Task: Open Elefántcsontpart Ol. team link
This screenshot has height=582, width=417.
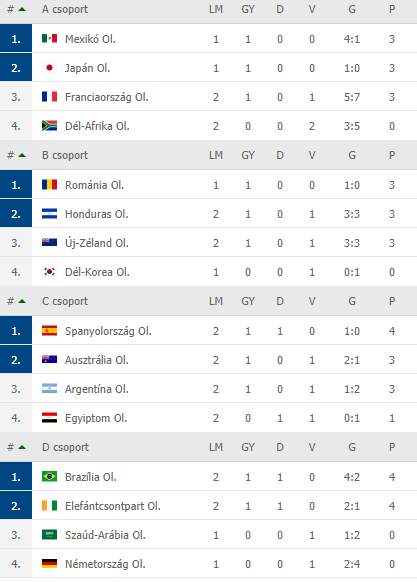Action: tap(113, 506)
